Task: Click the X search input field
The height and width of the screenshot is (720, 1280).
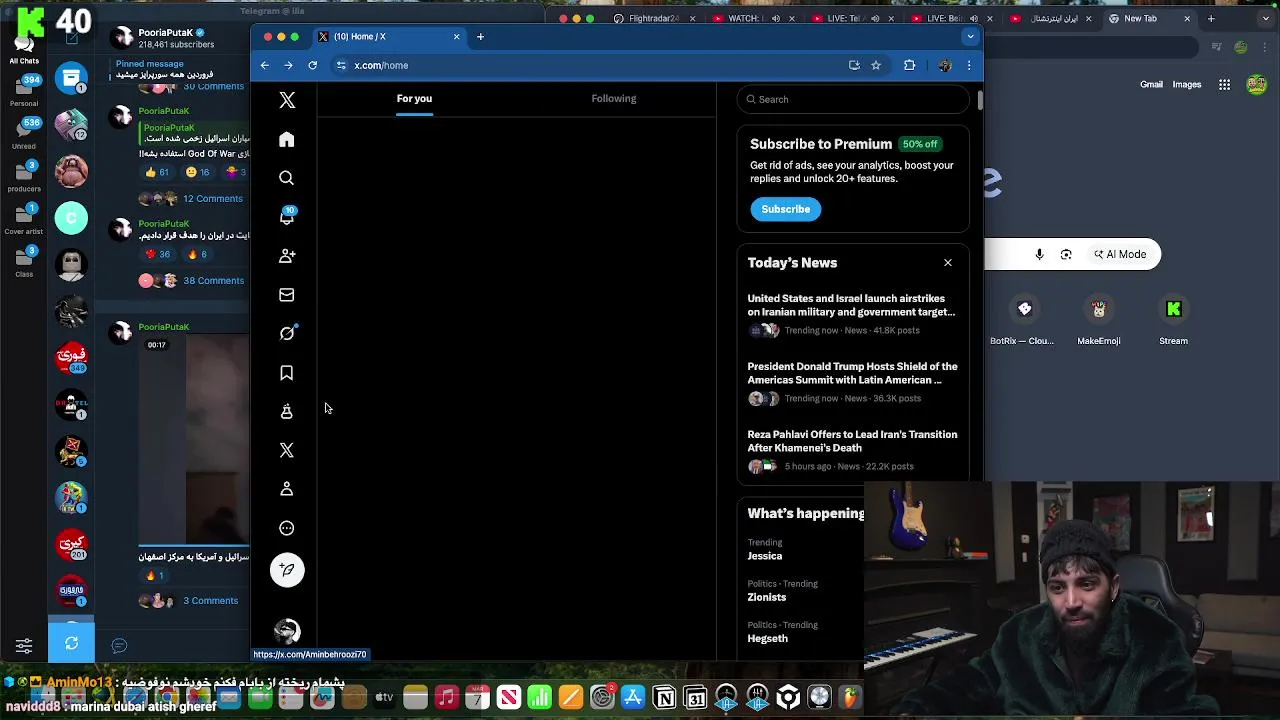Action: [x=854, y=99]
